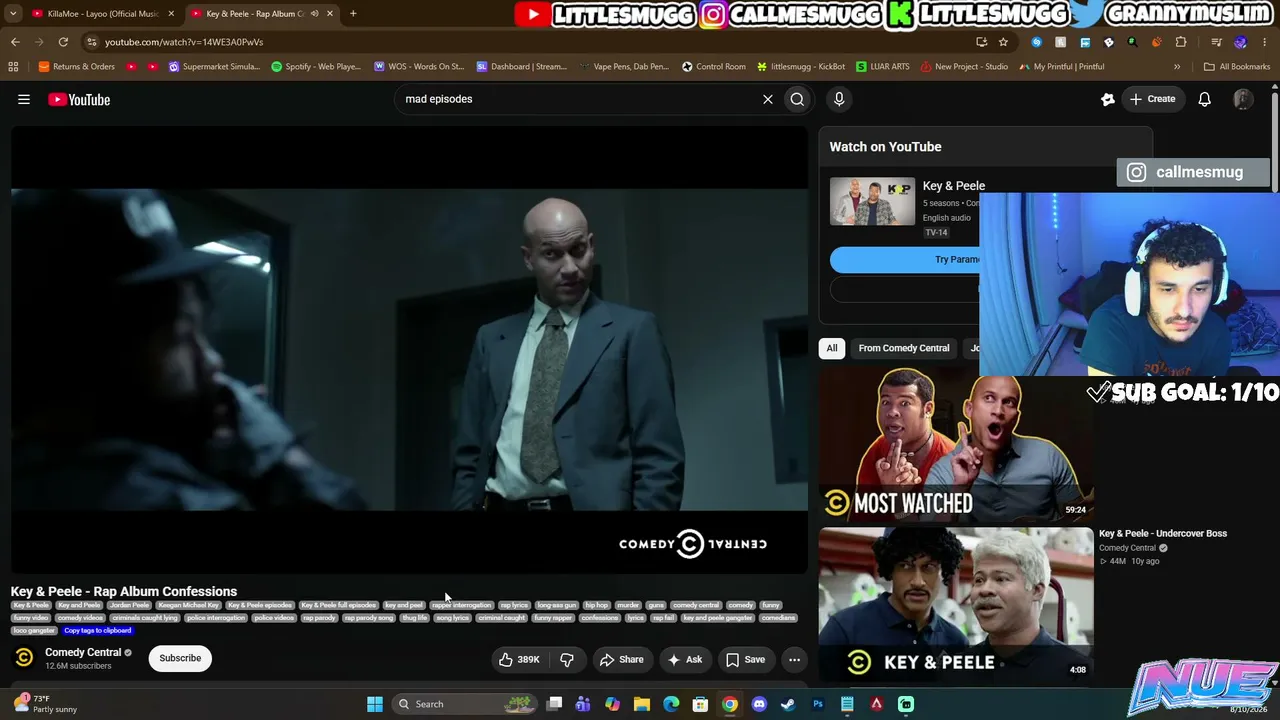Show more bookmarks with the chevron

1177,67
